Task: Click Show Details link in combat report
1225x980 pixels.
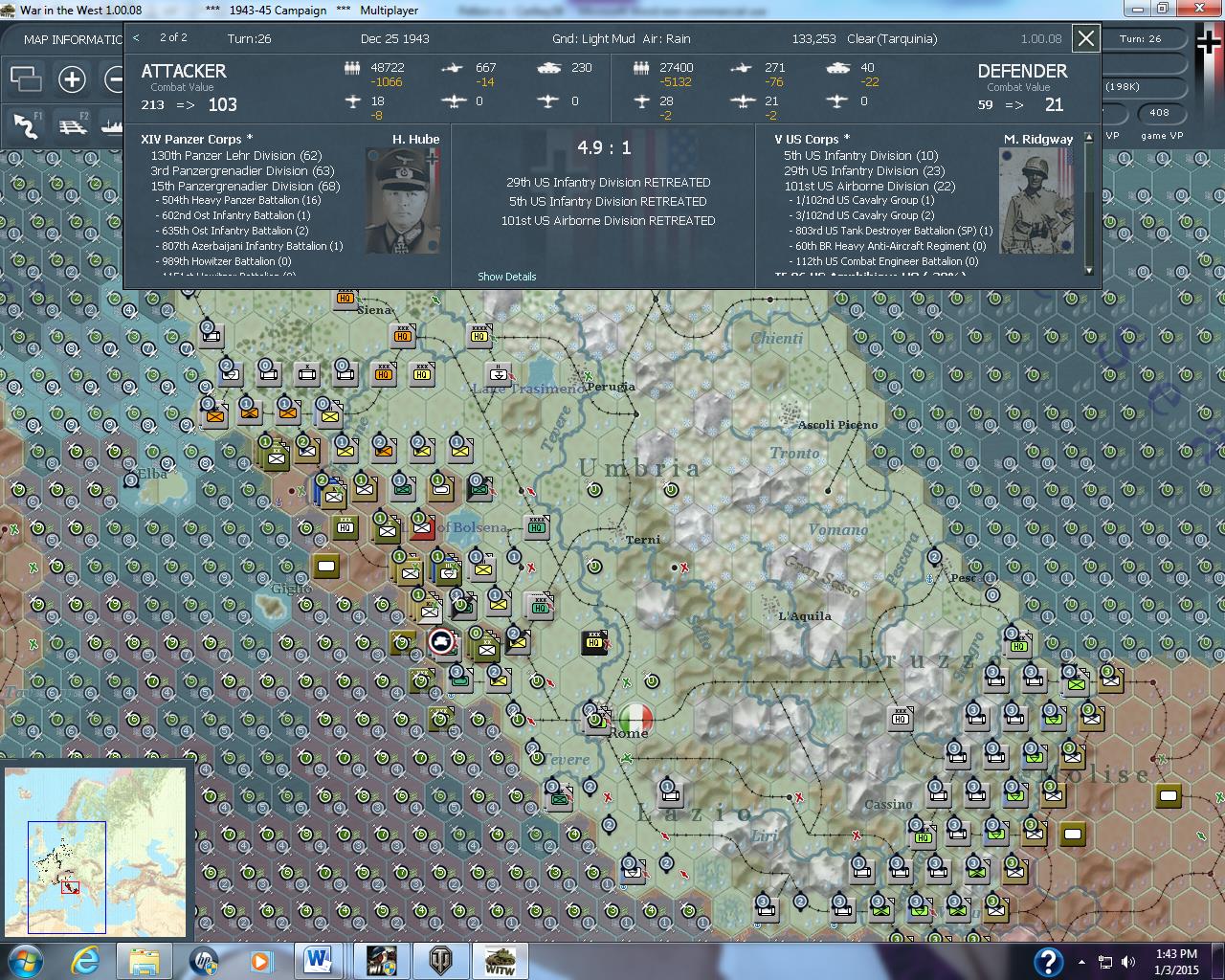Action: 507,277
